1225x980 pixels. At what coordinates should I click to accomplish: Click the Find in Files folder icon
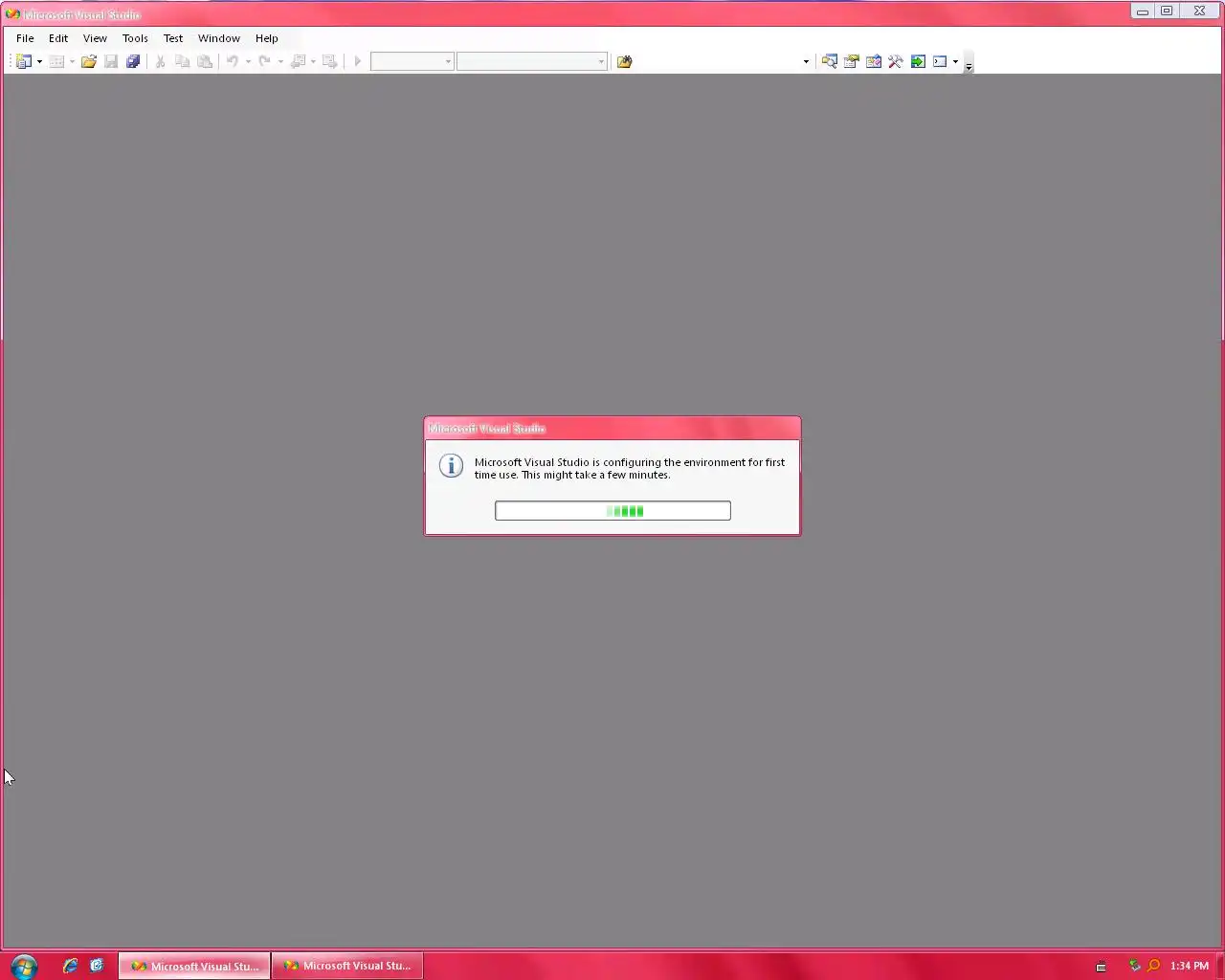point(625,61)
